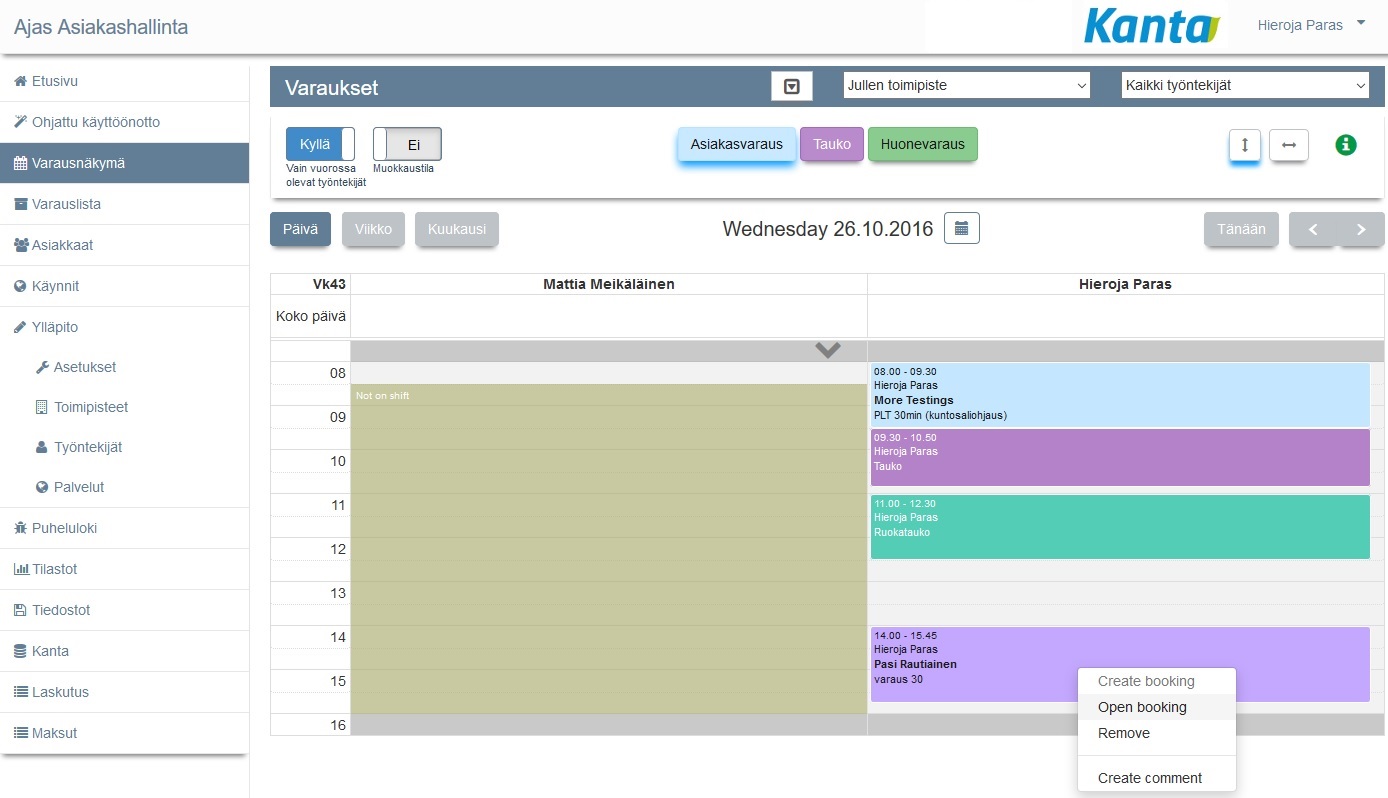
Task: Choose Open booking from context menu
Action: click(x=1142, y=707)
